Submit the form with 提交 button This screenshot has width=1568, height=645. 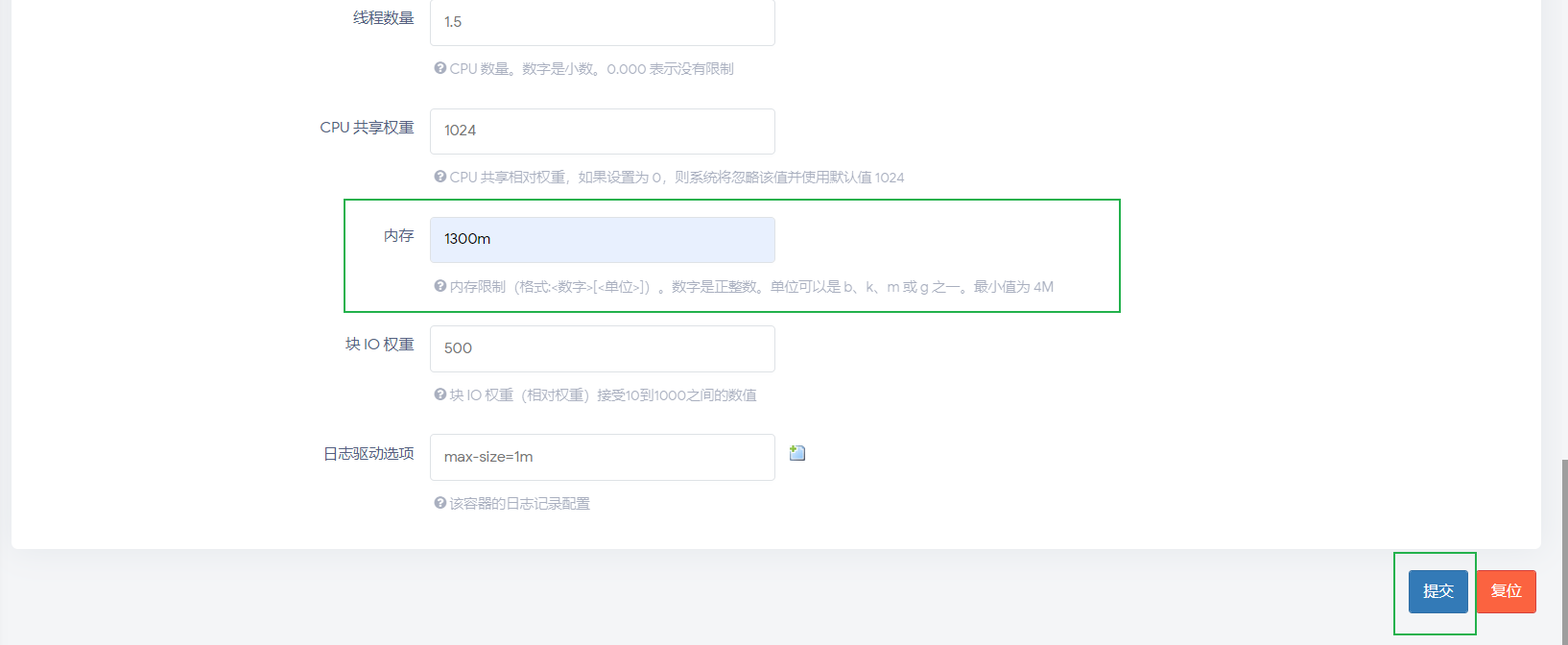pyautogui.click(x=1437, y=591)
